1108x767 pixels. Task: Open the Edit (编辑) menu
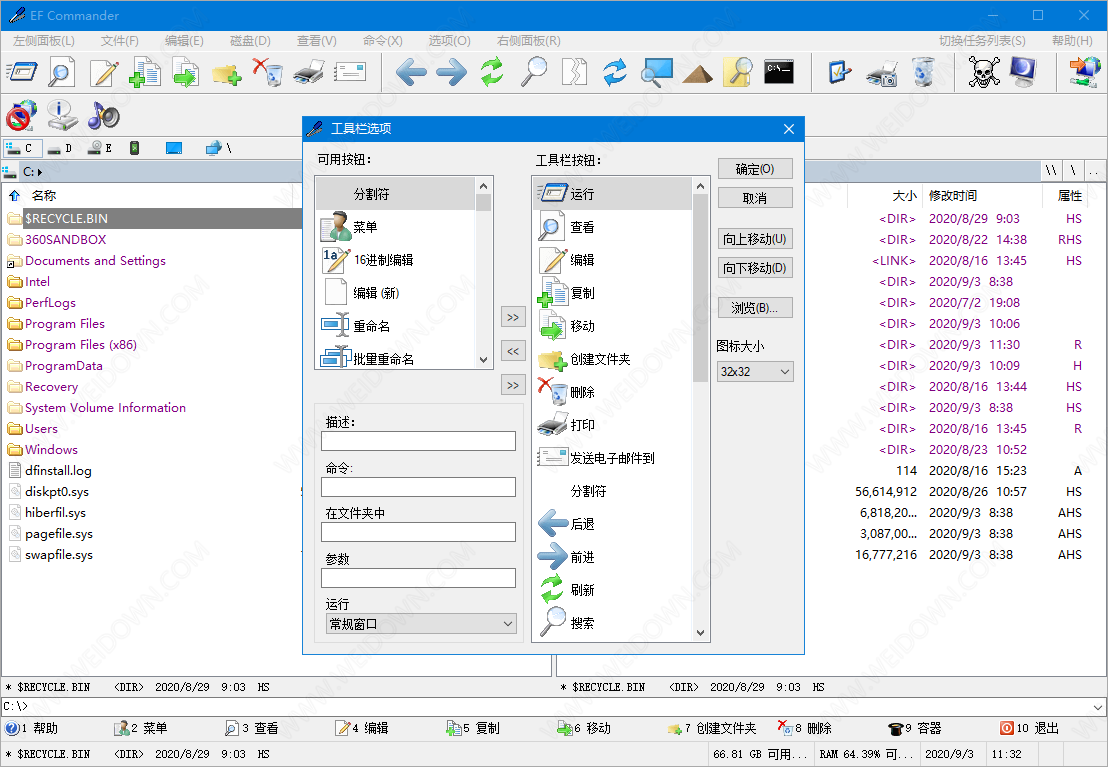tap(184, 41)
